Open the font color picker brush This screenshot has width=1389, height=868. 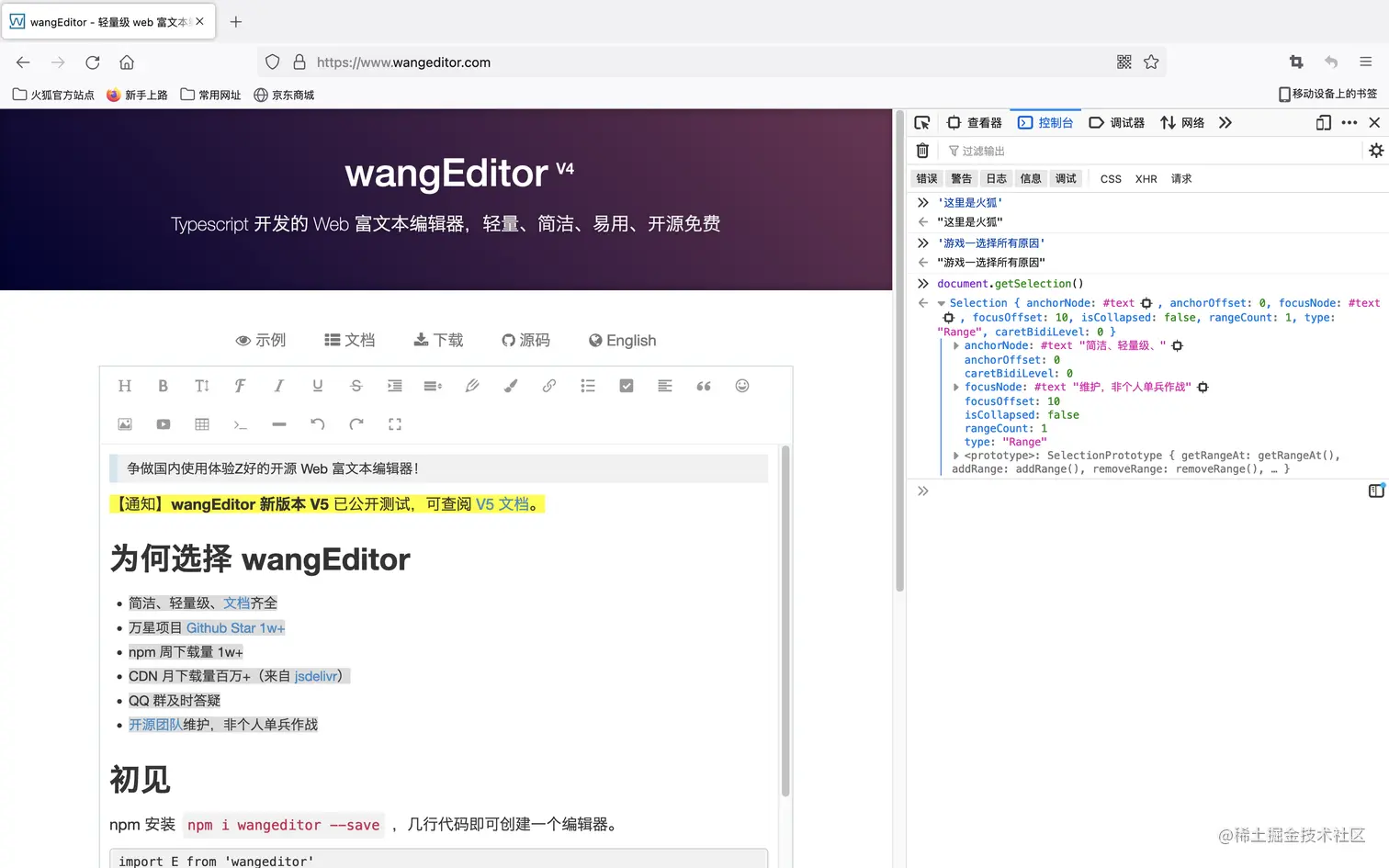tap(510, 386)
